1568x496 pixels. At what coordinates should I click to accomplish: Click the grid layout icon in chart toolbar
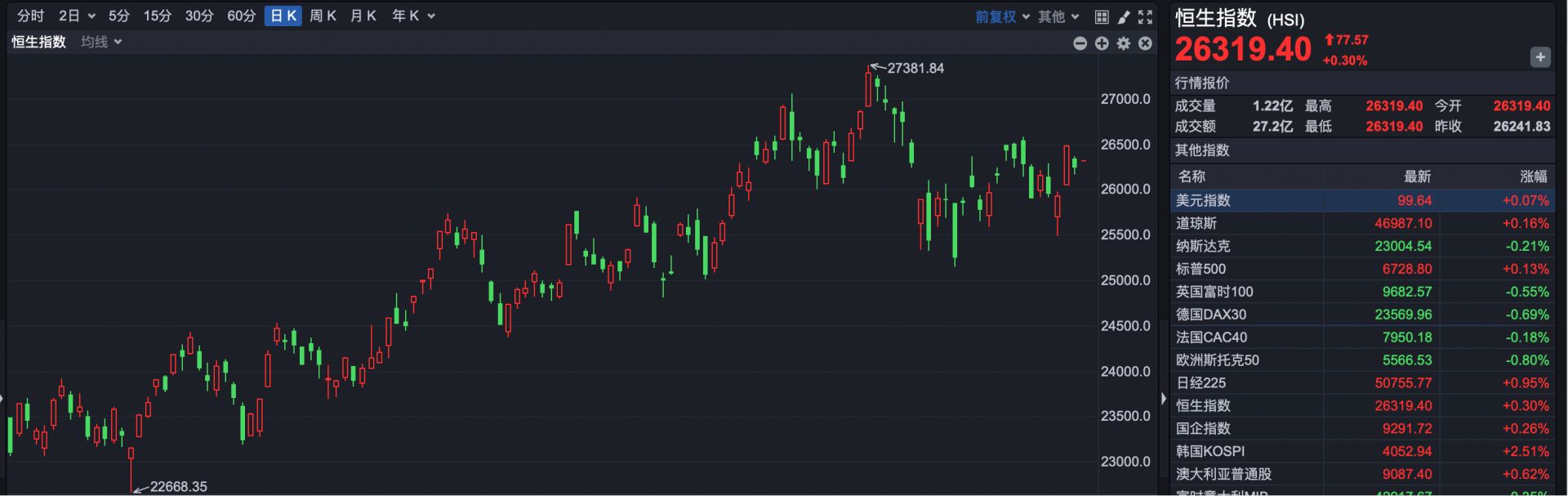[x=1102, y=16]
